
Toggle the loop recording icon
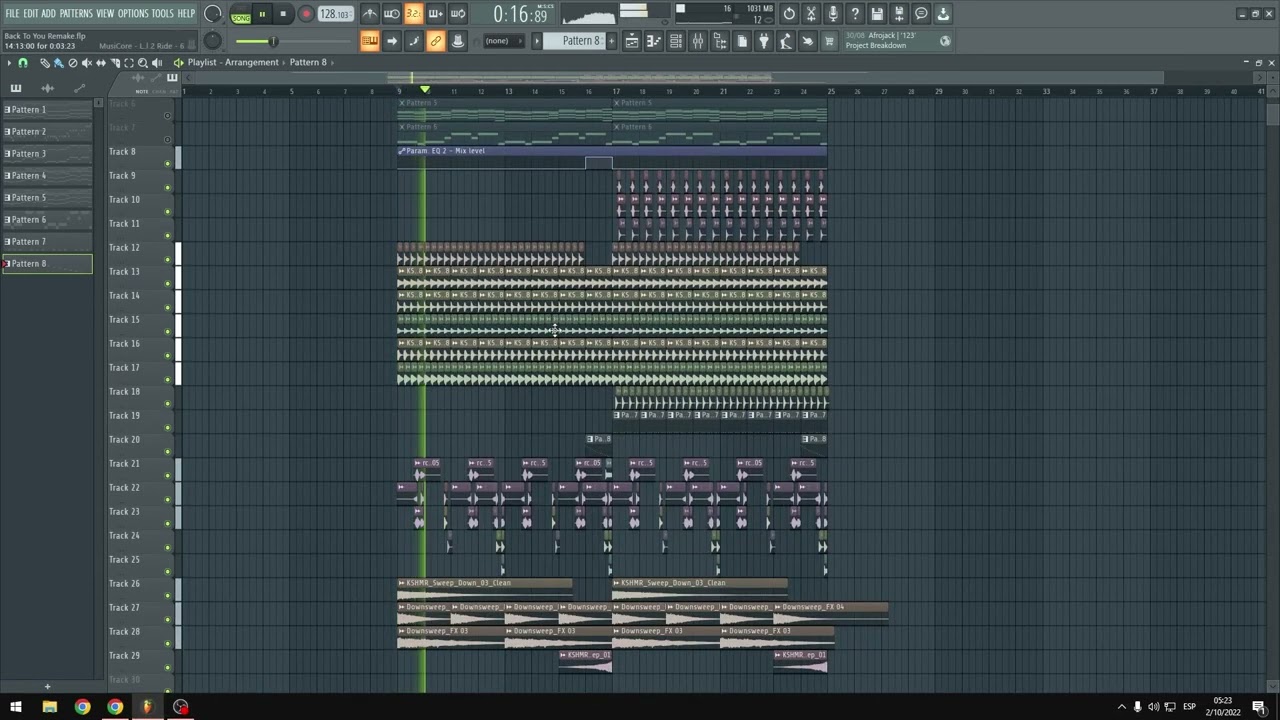(458, 14)
